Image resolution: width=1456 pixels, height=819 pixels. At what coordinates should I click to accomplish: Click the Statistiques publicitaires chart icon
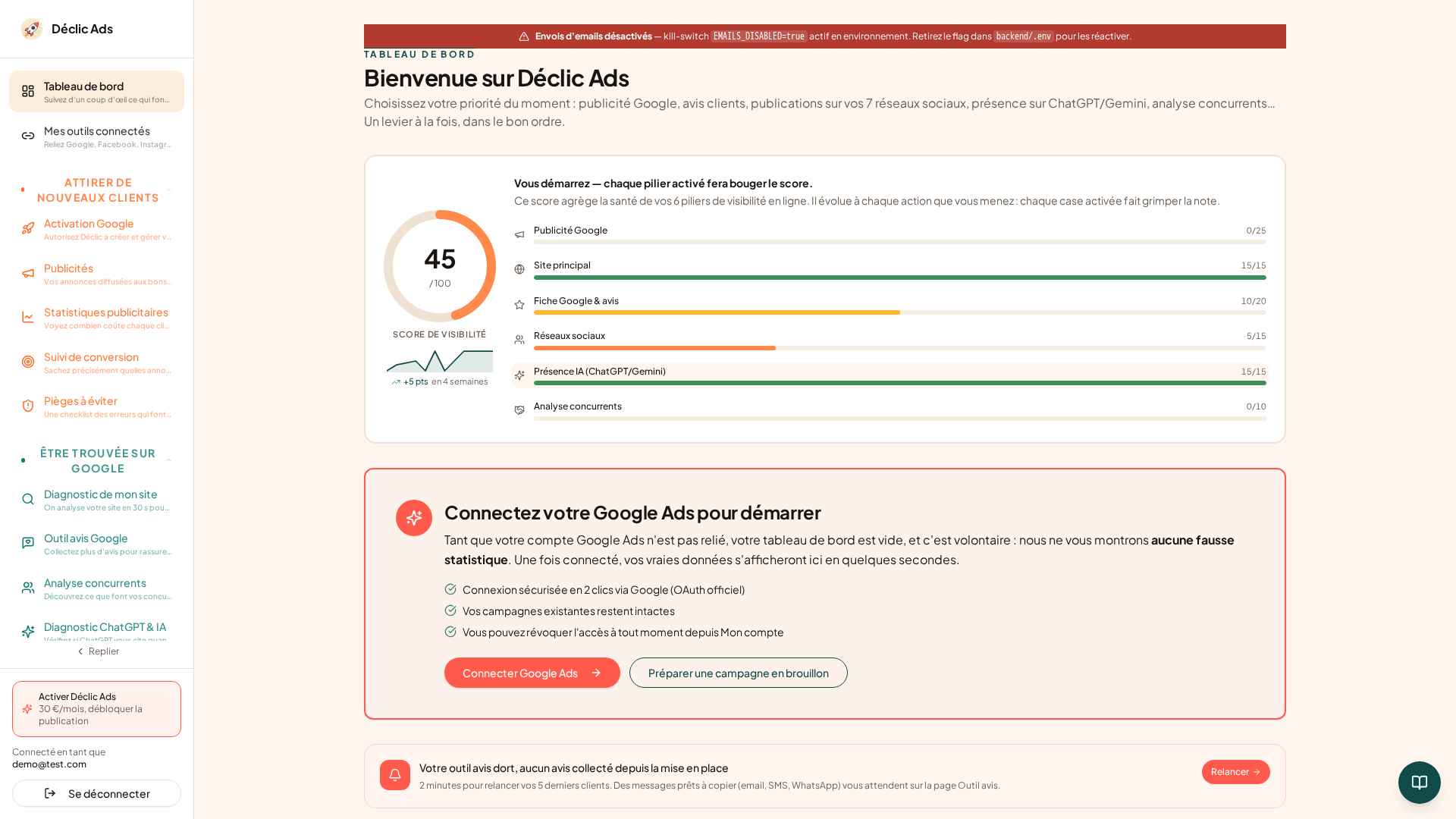[28, 317]
